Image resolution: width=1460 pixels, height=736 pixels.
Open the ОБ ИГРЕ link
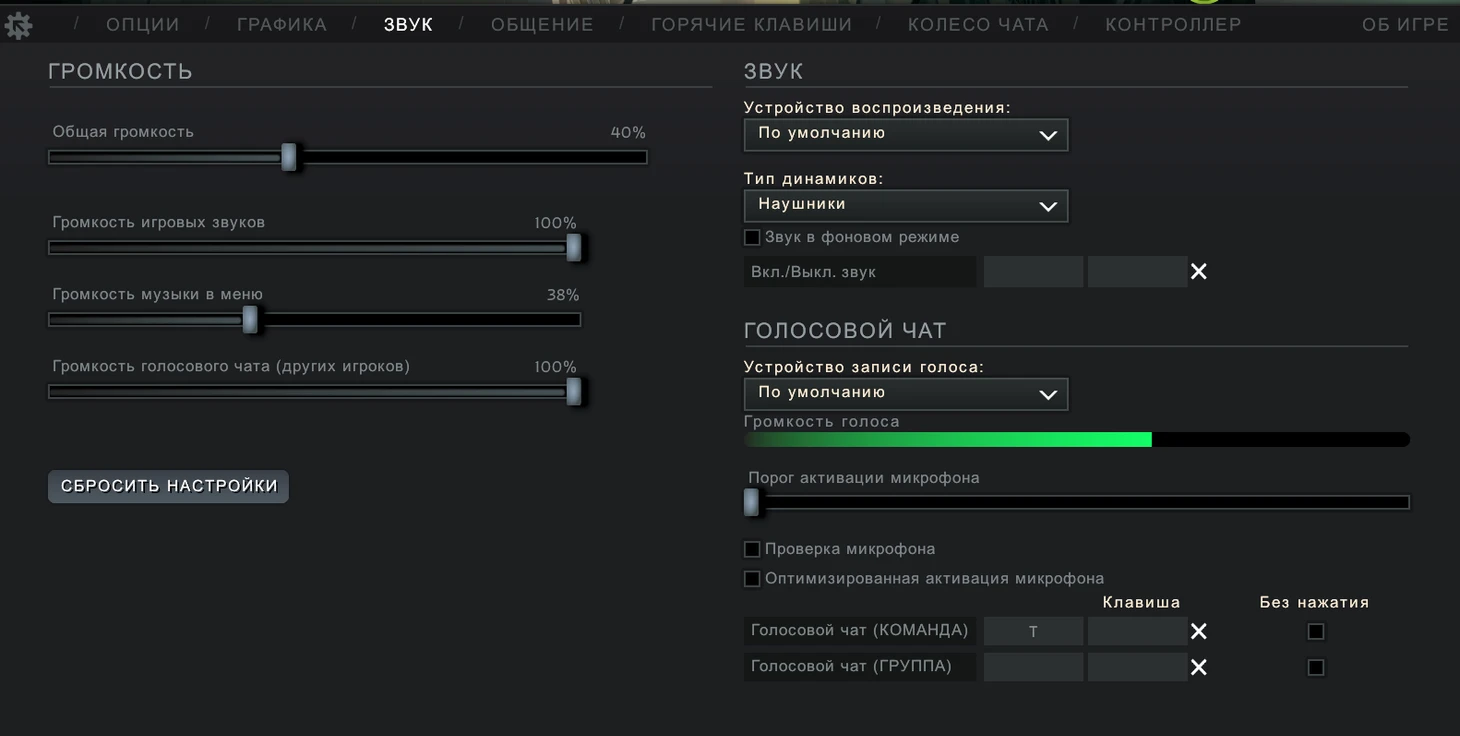[1404, 25]
